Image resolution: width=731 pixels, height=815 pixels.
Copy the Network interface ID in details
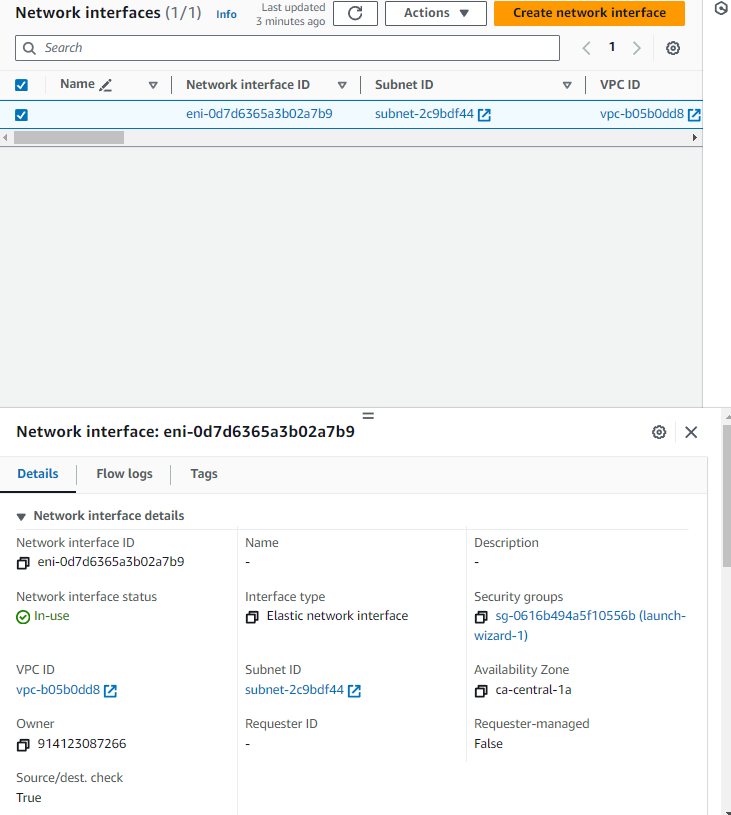24,563
